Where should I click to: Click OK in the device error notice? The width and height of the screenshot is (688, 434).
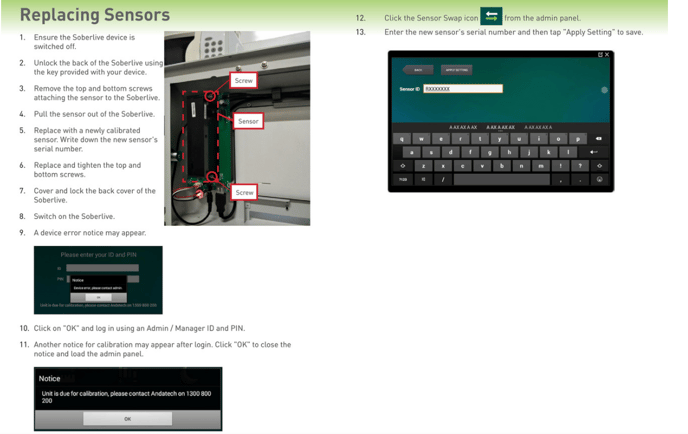pos(98,297)
